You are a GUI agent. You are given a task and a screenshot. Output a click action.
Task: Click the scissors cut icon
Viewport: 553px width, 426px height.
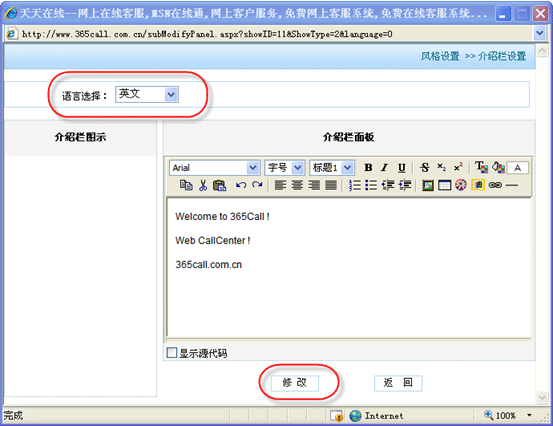pos(203,185)
